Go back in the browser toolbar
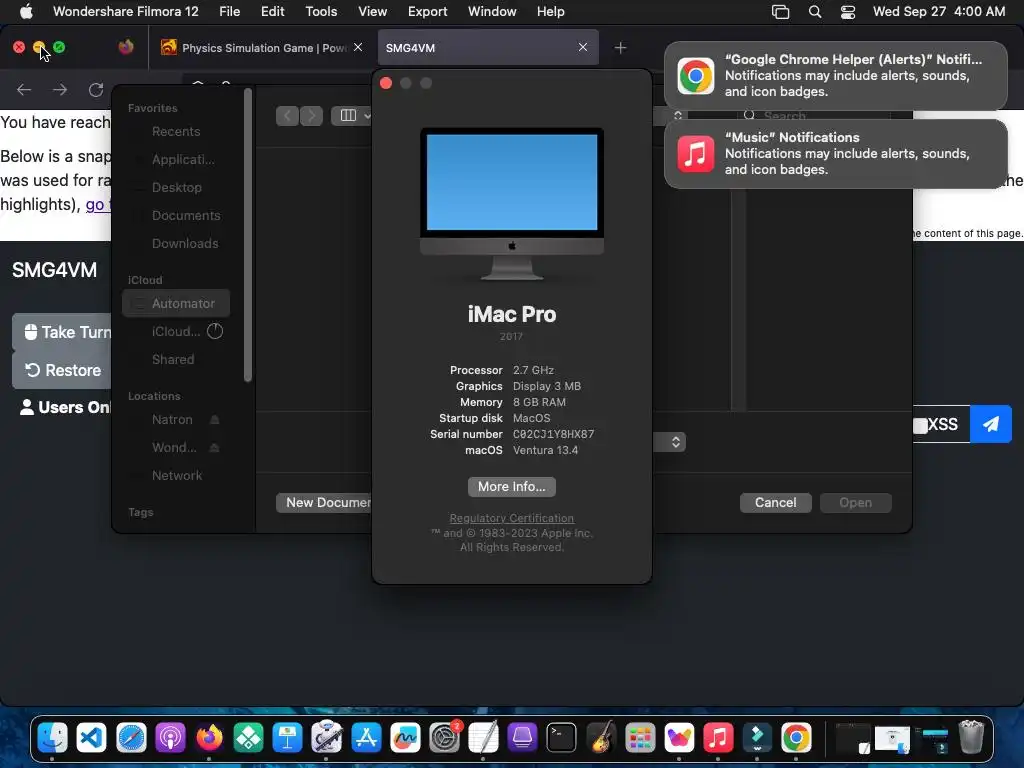 tap(24, 89)
